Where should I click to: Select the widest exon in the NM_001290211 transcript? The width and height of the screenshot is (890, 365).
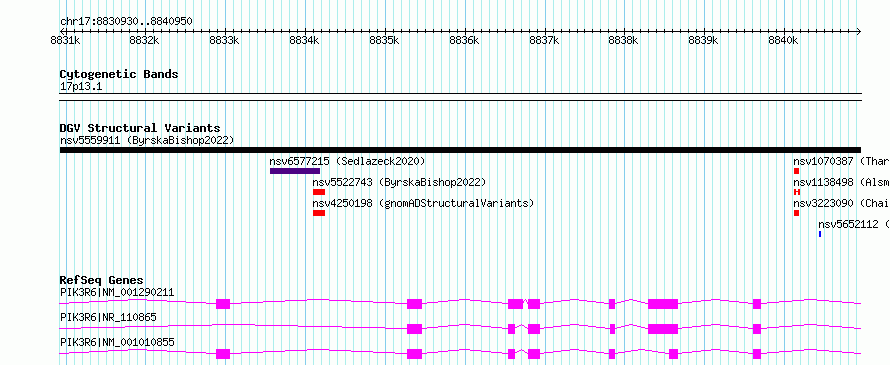click(x=663, y=304)
